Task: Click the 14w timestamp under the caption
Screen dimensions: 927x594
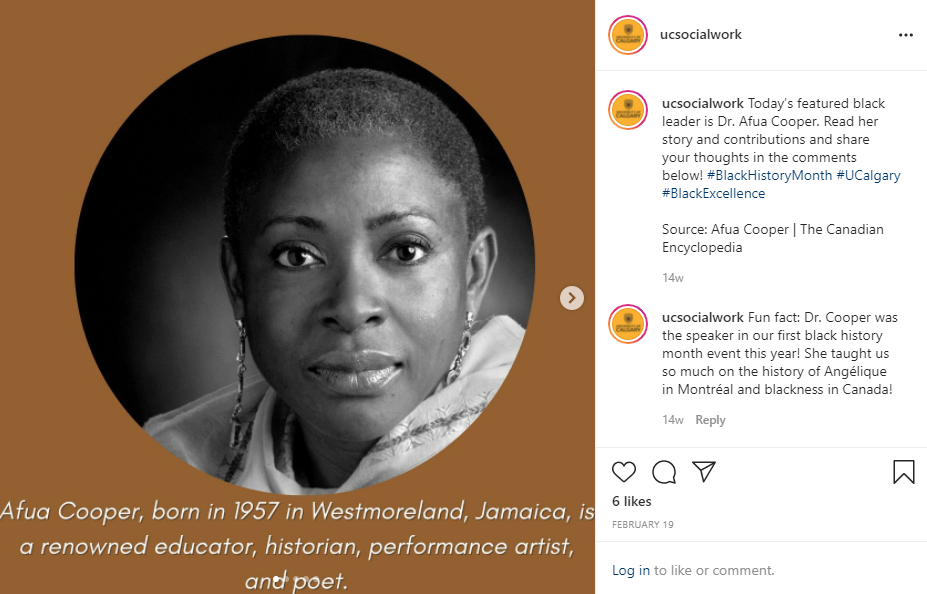Action: pos(672,277)
